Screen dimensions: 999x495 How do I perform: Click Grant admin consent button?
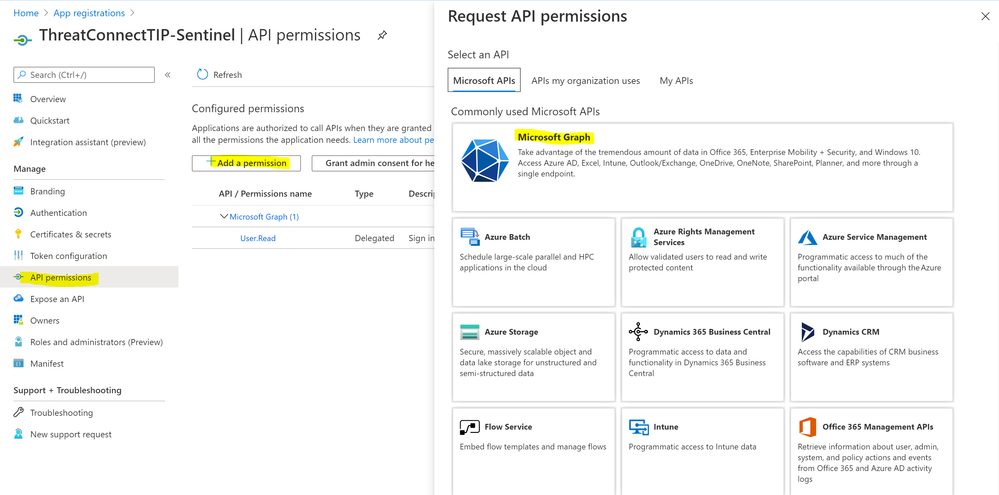point(373,163)
